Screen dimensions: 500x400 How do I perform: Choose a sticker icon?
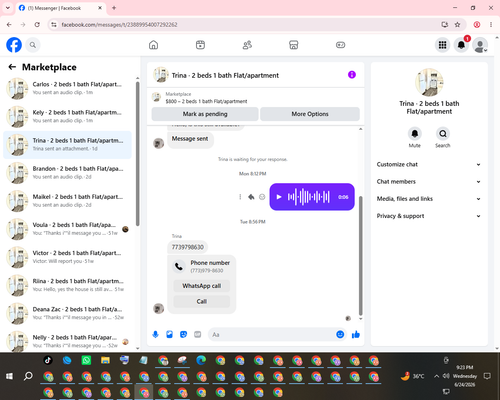pos(183,334)
